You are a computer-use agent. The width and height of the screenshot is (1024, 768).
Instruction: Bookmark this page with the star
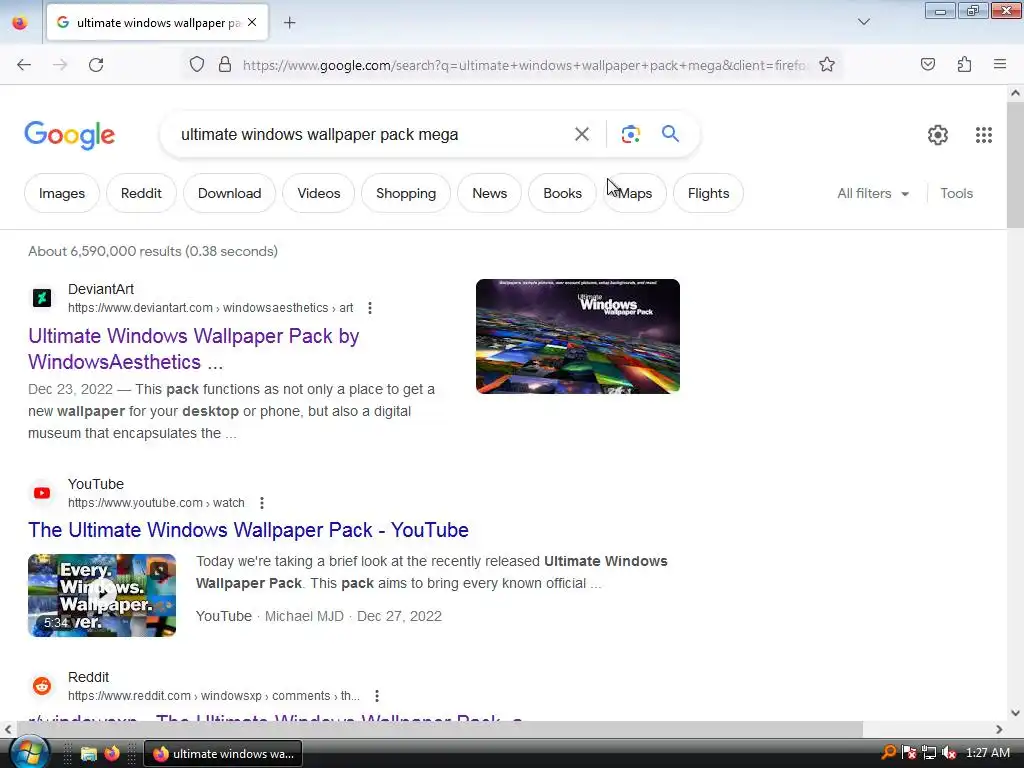coord(827,65)
